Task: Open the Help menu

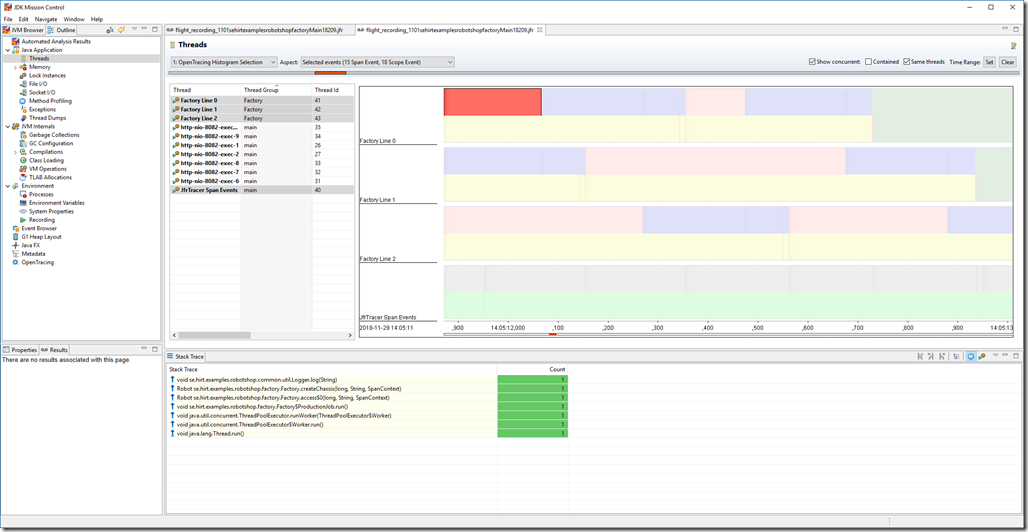Action: (97, 19)
